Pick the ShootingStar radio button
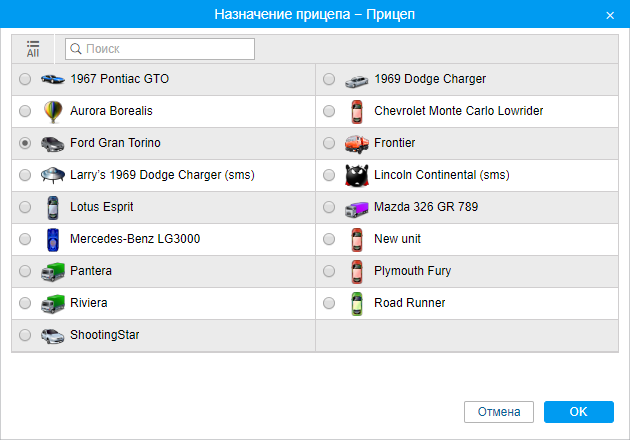Image resolution: width=630 pixels, height=440 pixels. (x=25, y=335)
